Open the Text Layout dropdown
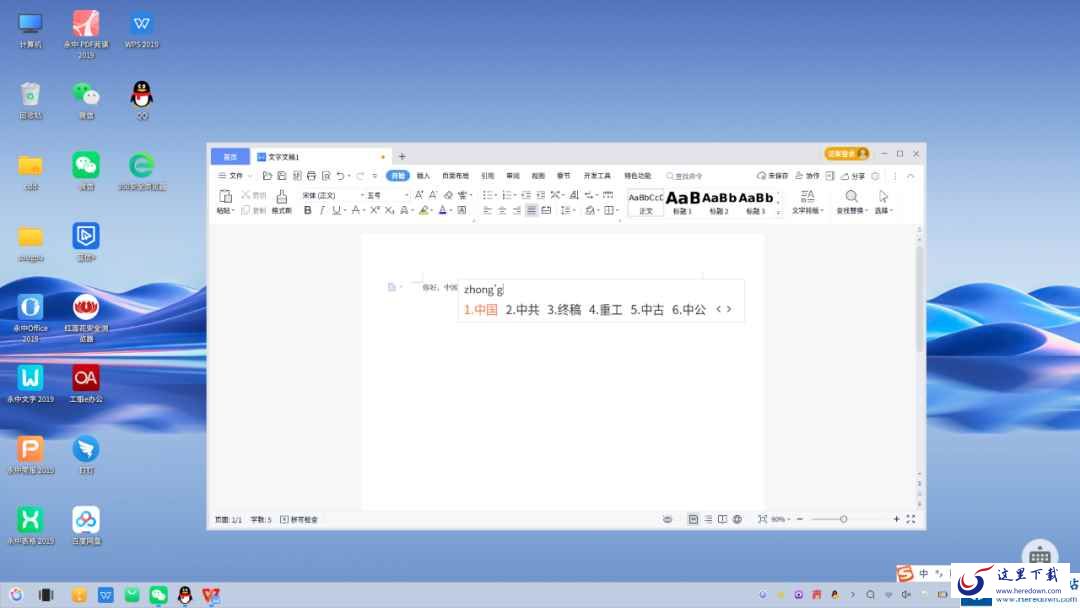The height and width of the screenshot is (608, 1080). 807,211
